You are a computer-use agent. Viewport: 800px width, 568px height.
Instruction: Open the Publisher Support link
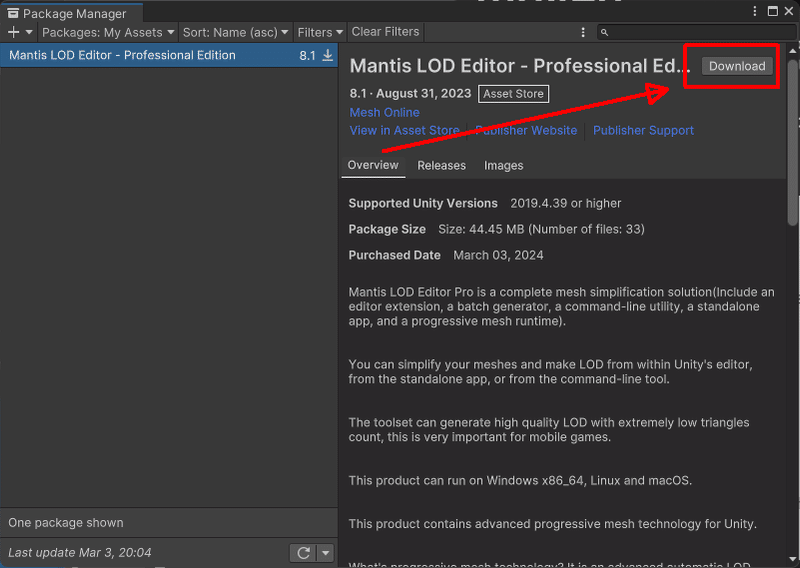tap(643, 131)
